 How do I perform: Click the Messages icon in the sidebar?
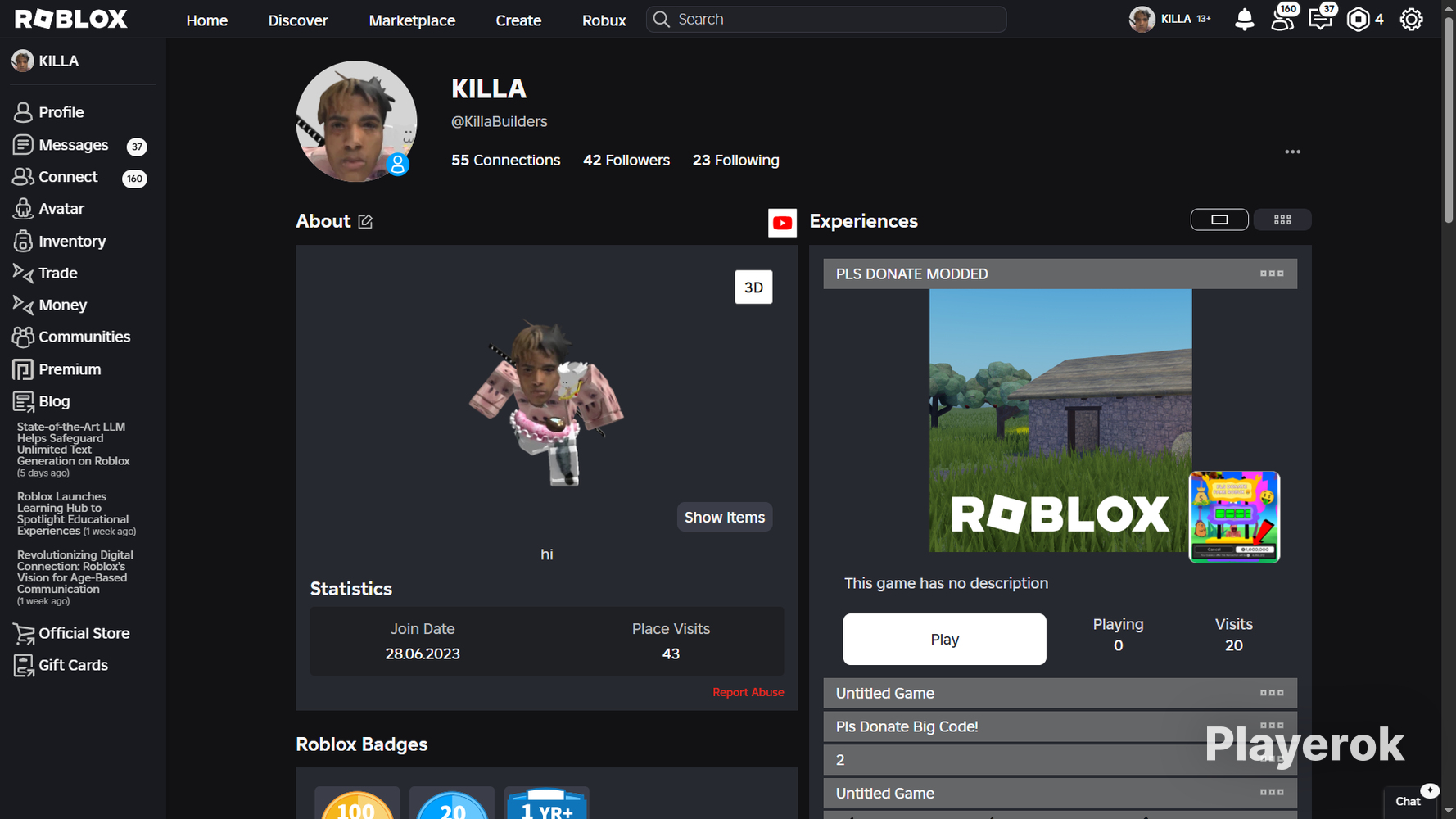pos(23,145)
